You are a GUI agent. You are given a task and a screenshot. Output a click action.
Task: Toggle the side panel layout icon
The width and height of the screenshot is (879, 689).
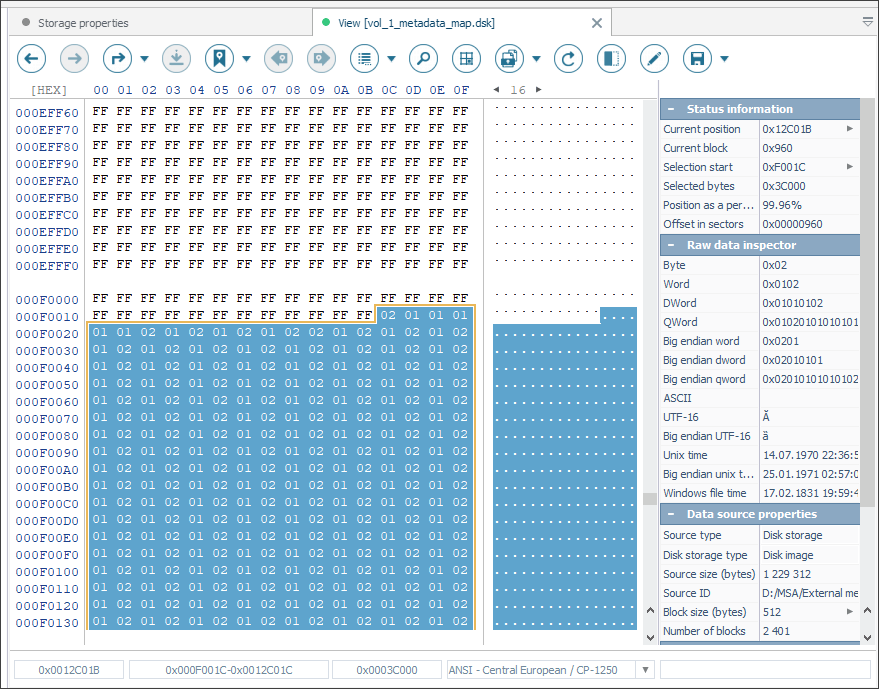pos(611,59)
